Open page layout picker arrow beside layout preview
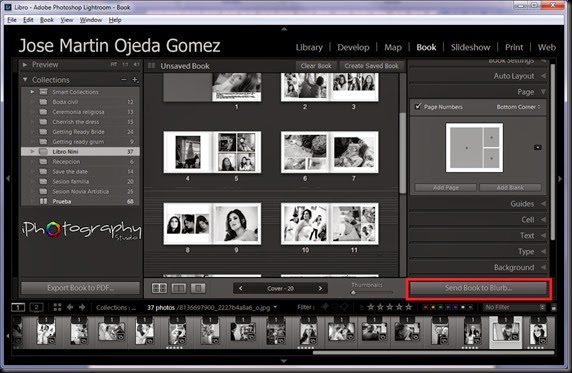Viewport: 572px width, 373px height. [538, 147]
